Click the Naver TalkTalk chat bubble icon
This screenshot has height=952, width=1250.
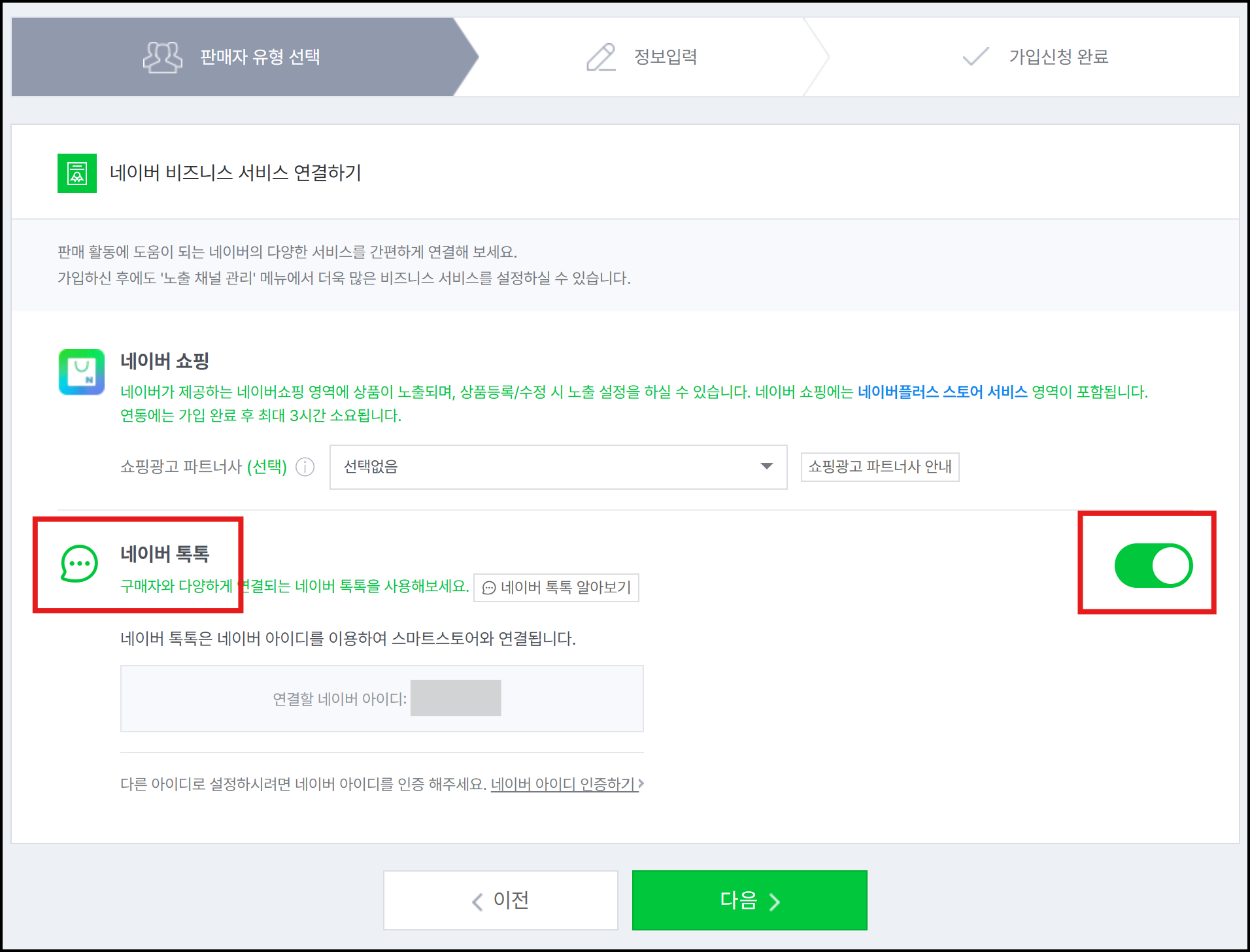point(79,563)
